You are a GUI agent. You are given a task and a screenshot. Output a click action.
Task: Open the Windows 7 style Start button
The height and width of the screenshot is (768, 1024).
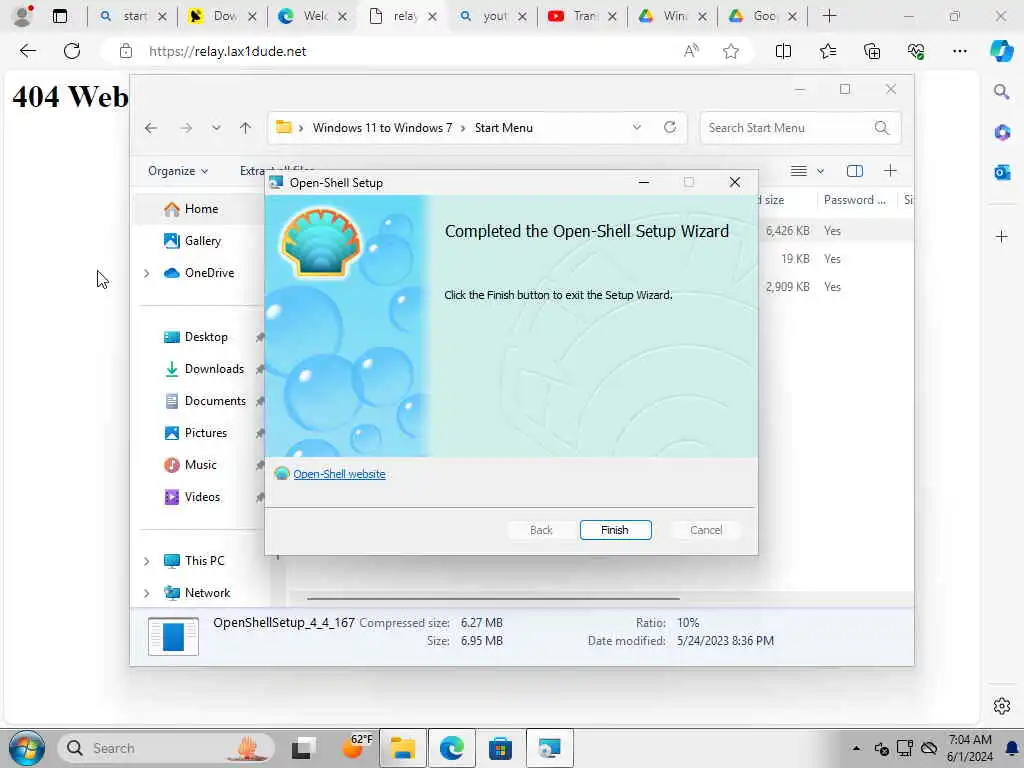(27, 748)
